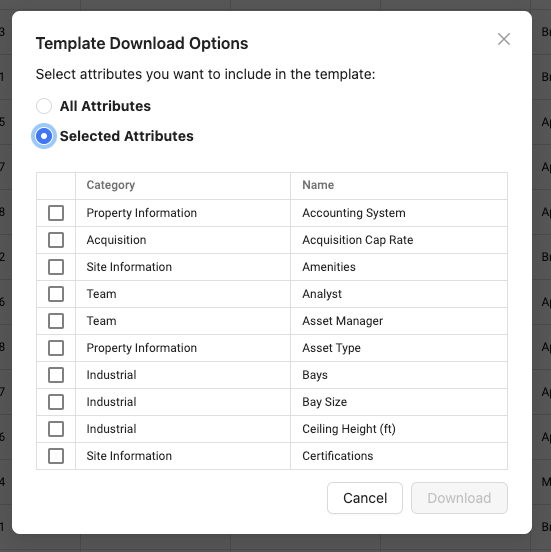Click the Download button
This screenshot has height=552, width=551.
pyautogui.click(x=459, y=498)
